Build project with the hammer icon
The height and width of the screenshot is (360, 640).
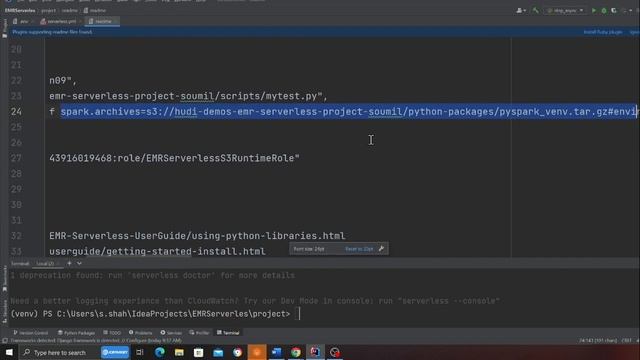[536, 11]
